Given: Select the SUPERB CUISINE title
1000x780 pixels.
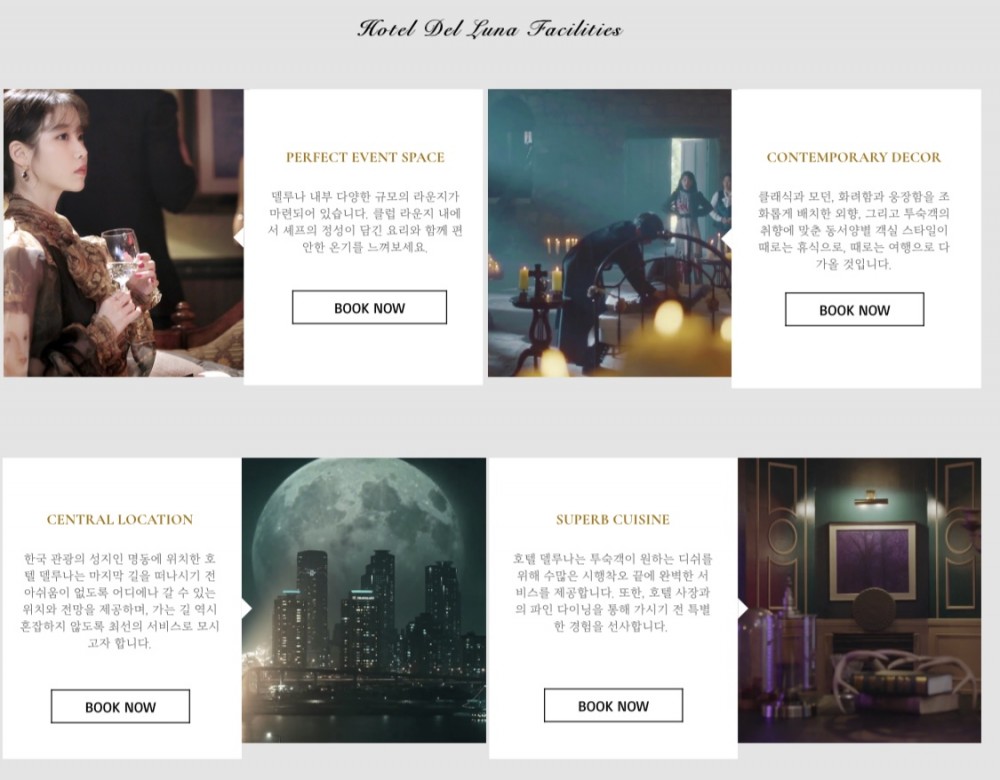Looking at the screenshot, I should (612, 519).
